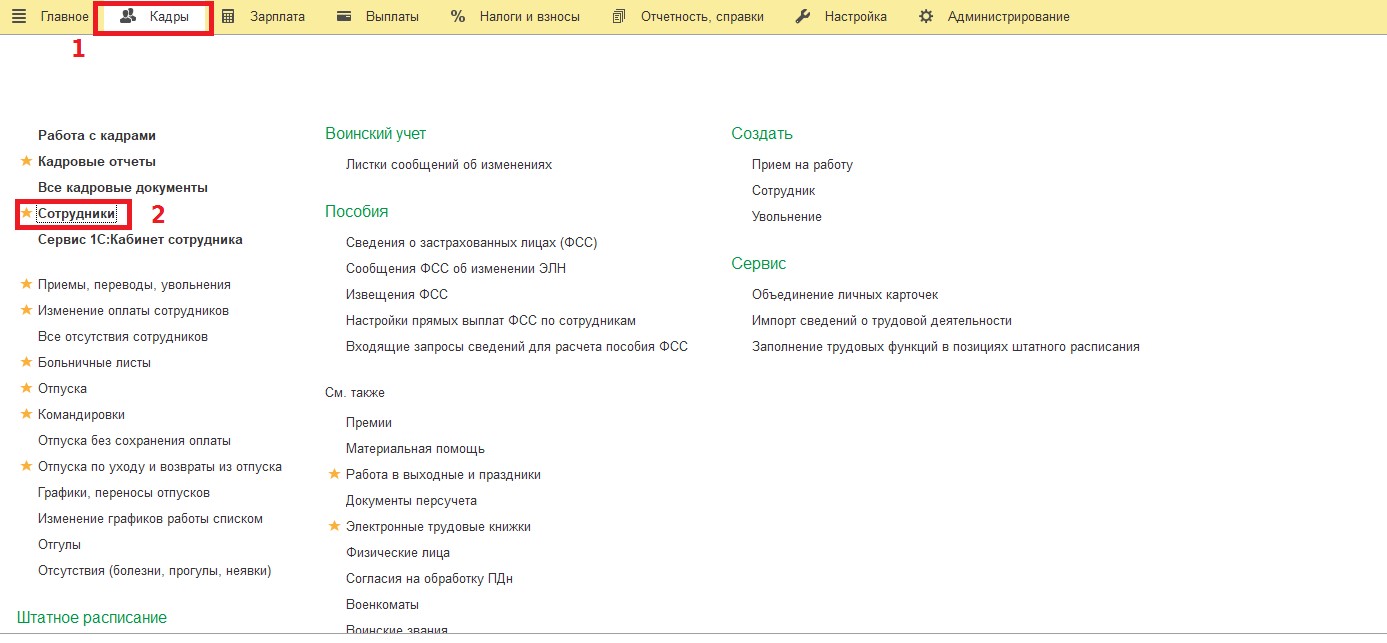The height and width of the screenshot is (643, 1387).
Task: Toggle the star next to Изменение оплаты сотрудников
Action: [26, 310]
